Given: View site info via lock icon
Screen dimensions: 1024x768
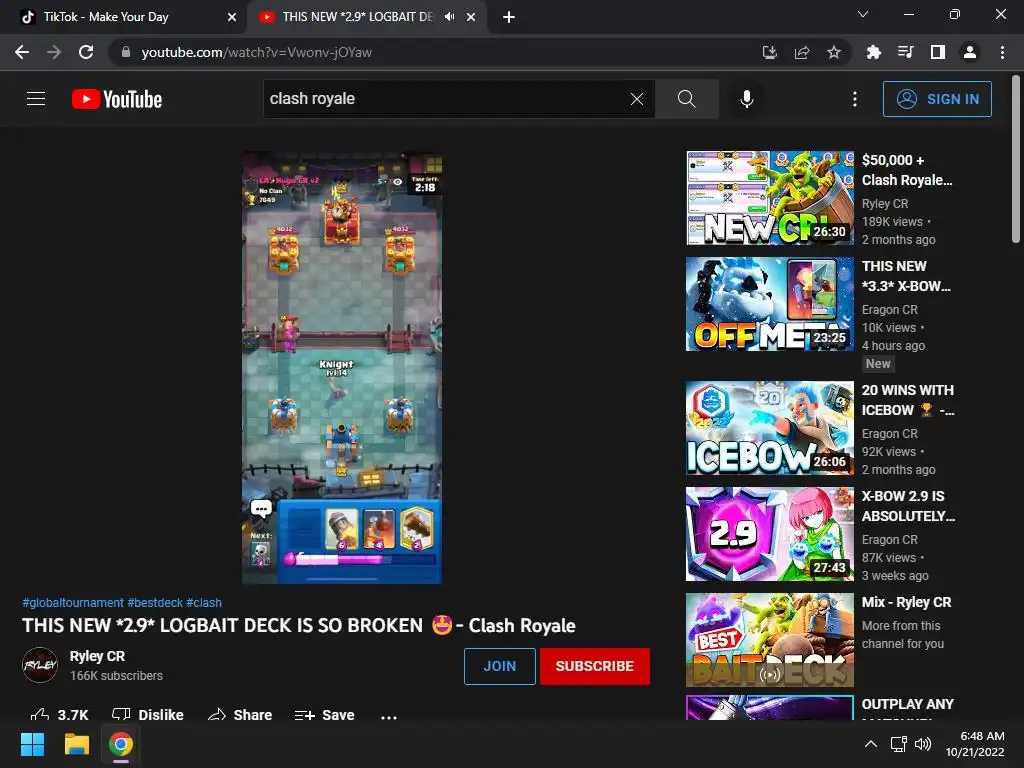Looking at the screenshot, I should pos(126,52).
